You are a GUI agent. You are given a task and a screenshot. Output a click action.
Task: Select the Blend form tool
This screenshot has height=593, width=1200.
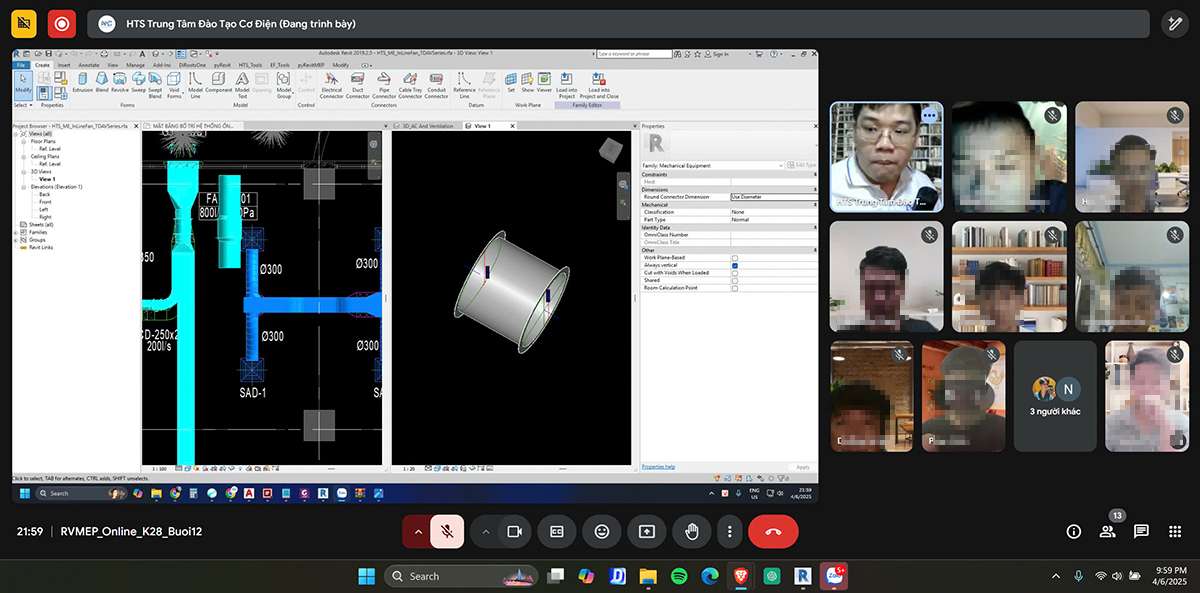point(101,84)
